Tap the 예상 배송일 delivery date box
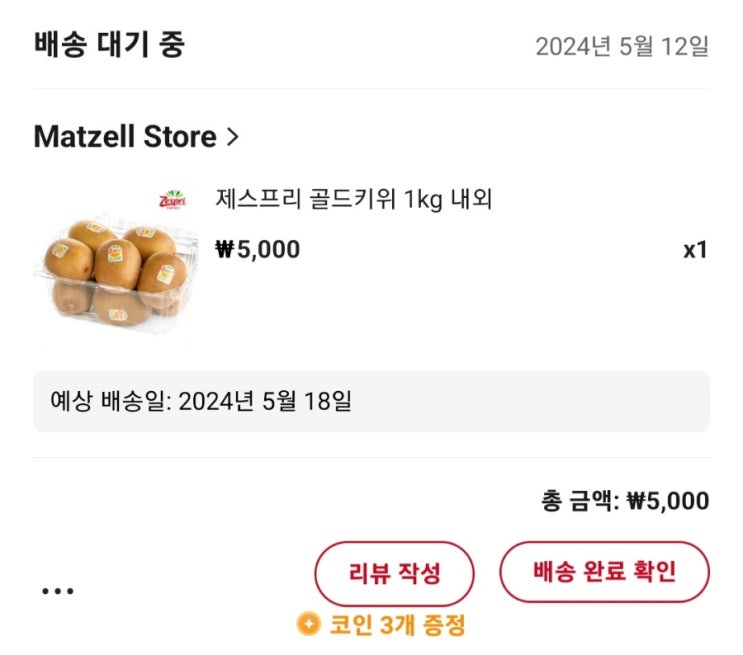Image resolution: width=743 pixels, height=655 pixels. (371, 402)
